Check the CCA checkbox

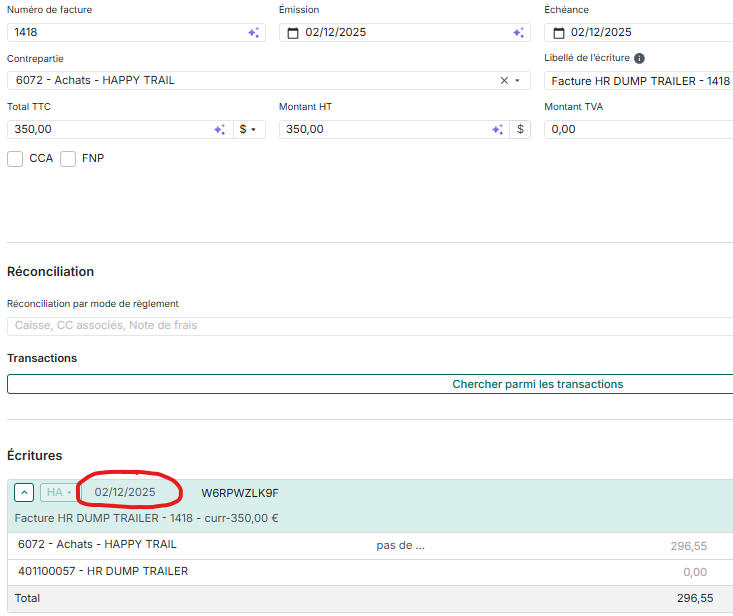[x=15, y=159]
